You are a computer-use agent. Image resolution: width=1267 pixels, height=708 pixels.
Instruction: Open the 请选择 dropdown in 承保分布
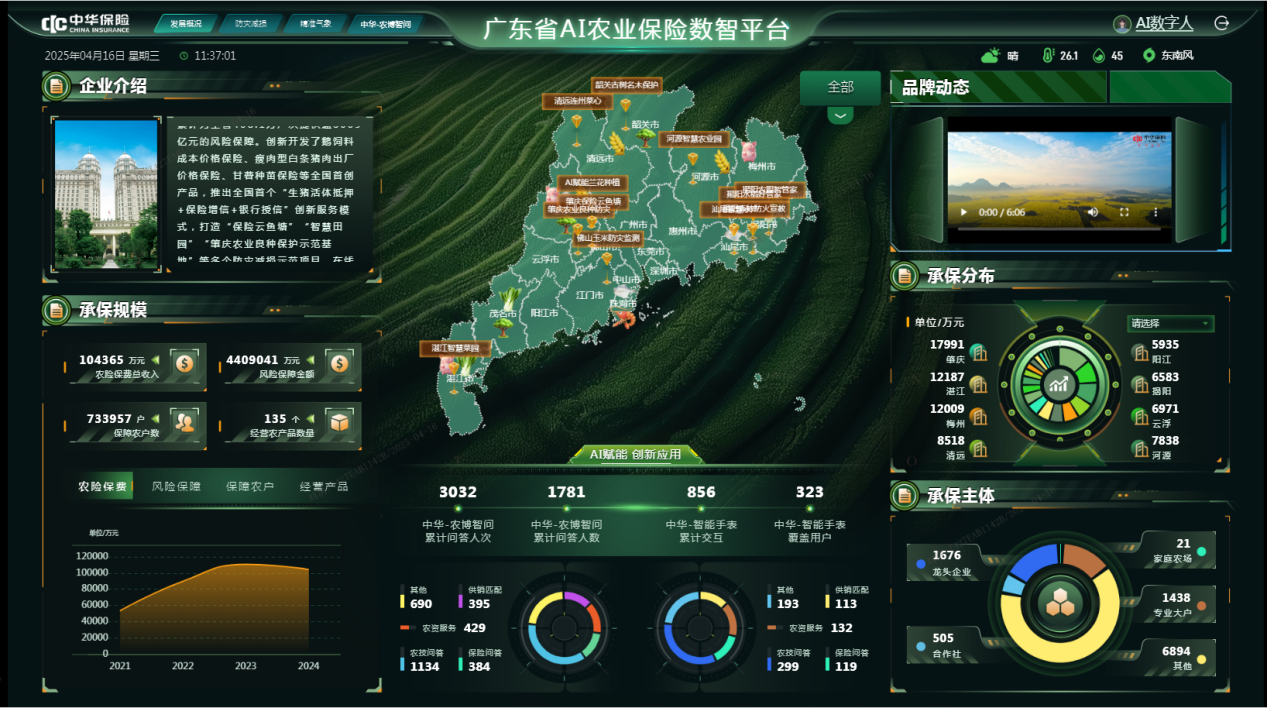pyautogui.click(x=1170, y=323)
